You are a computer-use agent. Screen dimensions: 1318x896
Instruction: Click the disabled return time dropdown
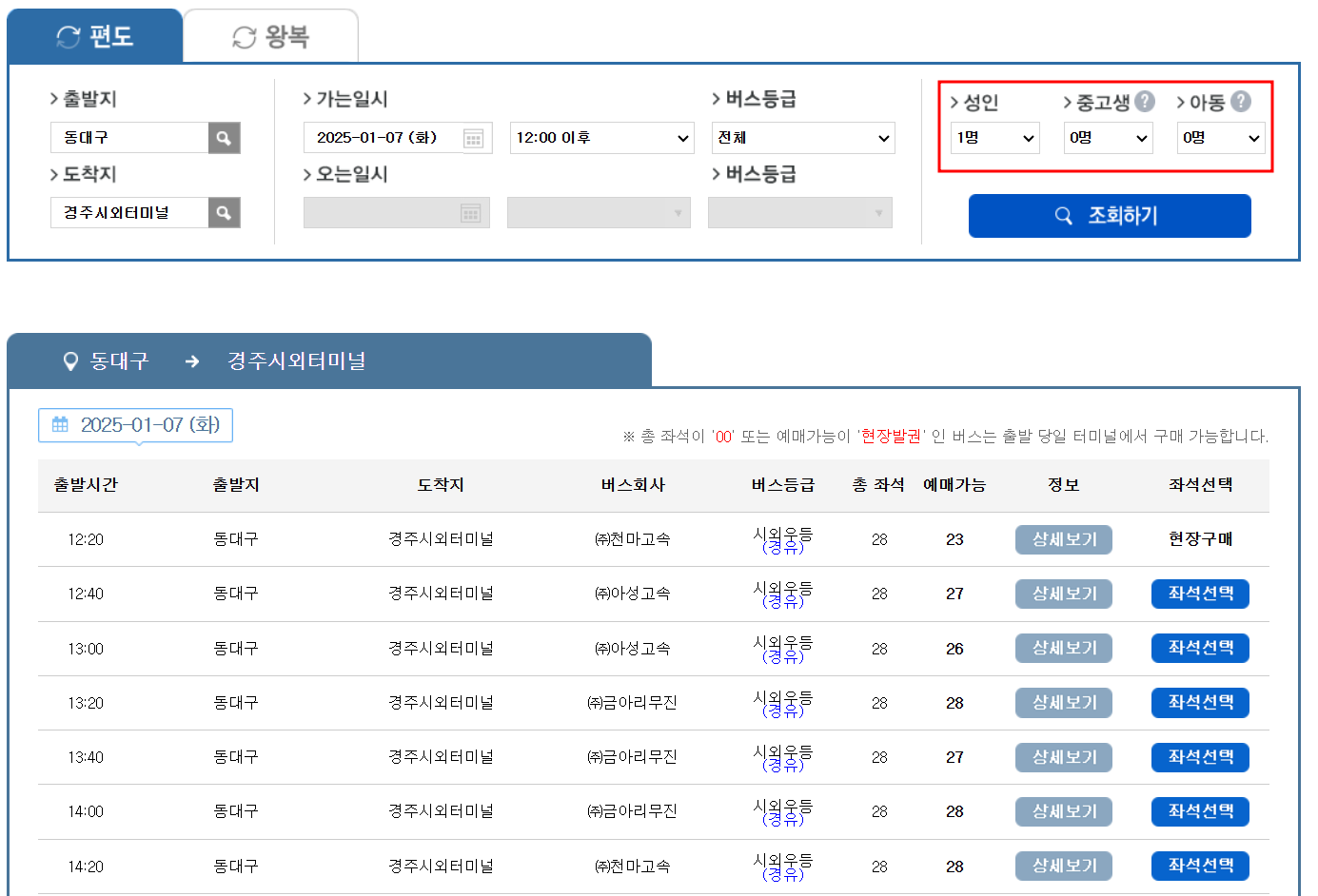pos(599,213)
